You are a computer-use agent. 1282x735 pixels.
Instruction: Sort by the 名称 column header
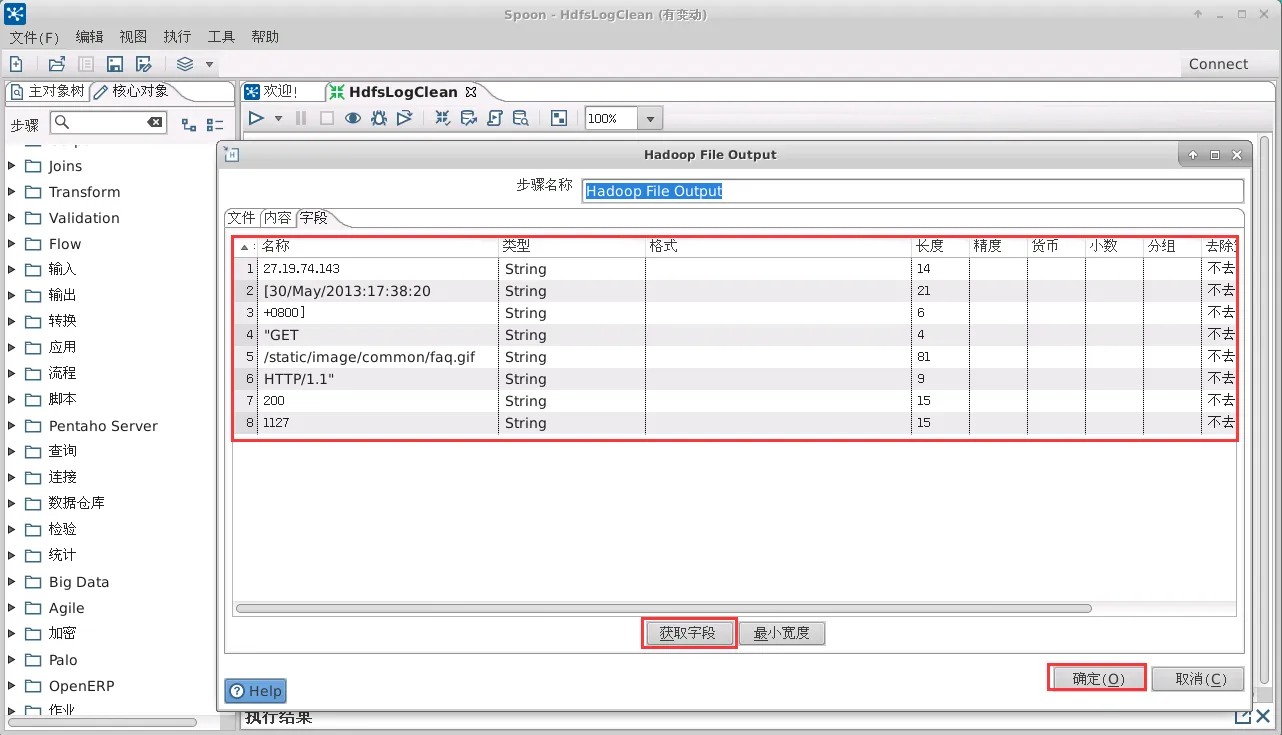[378, 246]
